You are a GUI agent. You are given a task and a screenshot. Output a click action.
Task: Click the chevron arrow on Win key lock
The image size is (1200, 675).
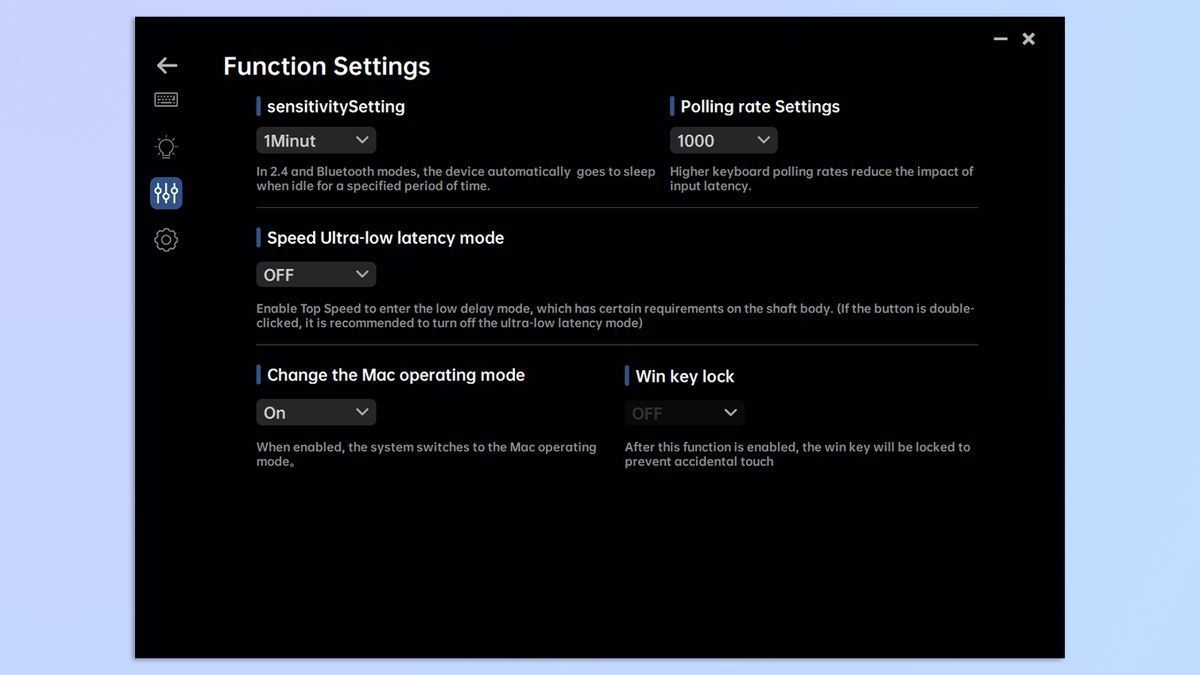[731, 413]
